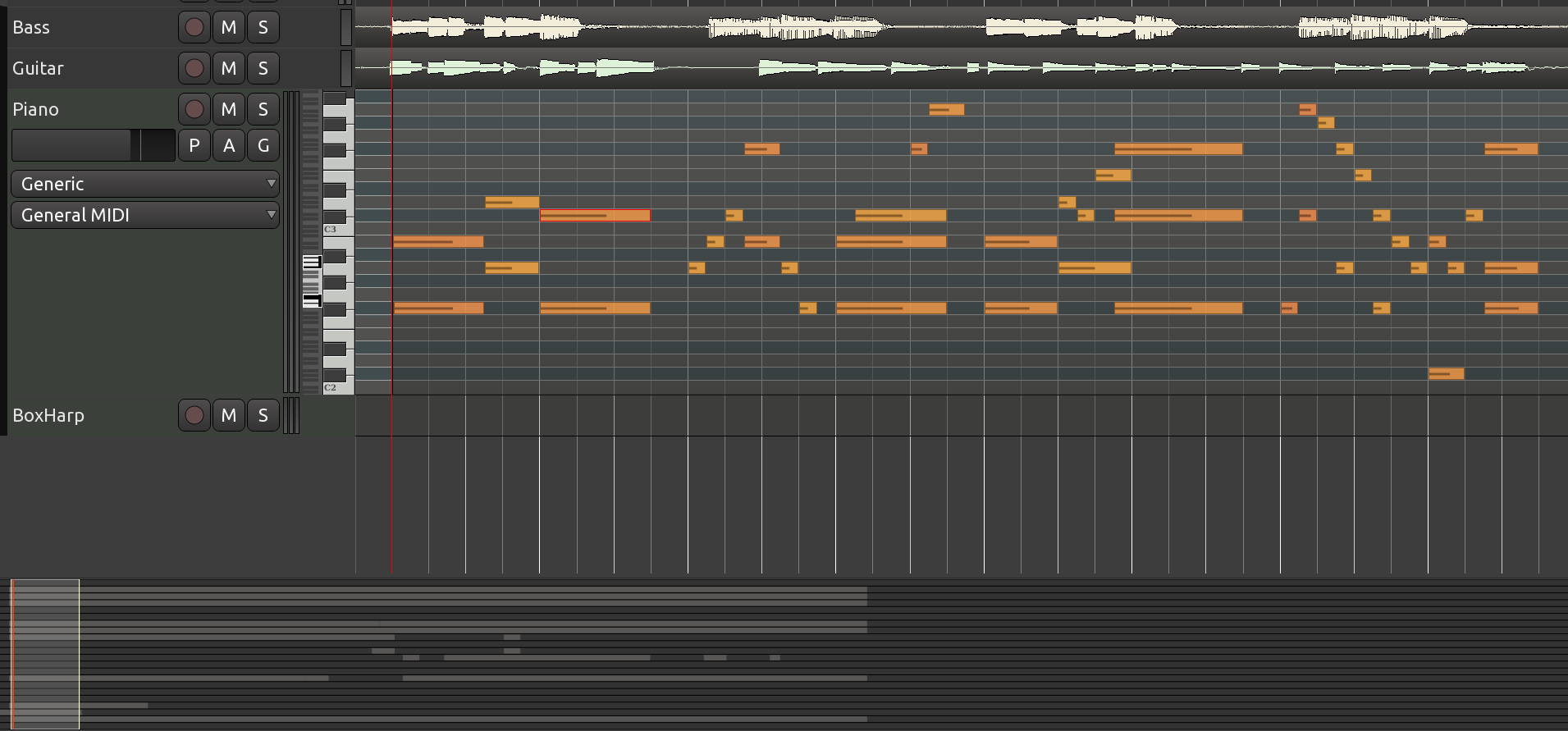This screenshot has height=731, width=1568.
Task: Mute the Guitar track
Action: 229,68
